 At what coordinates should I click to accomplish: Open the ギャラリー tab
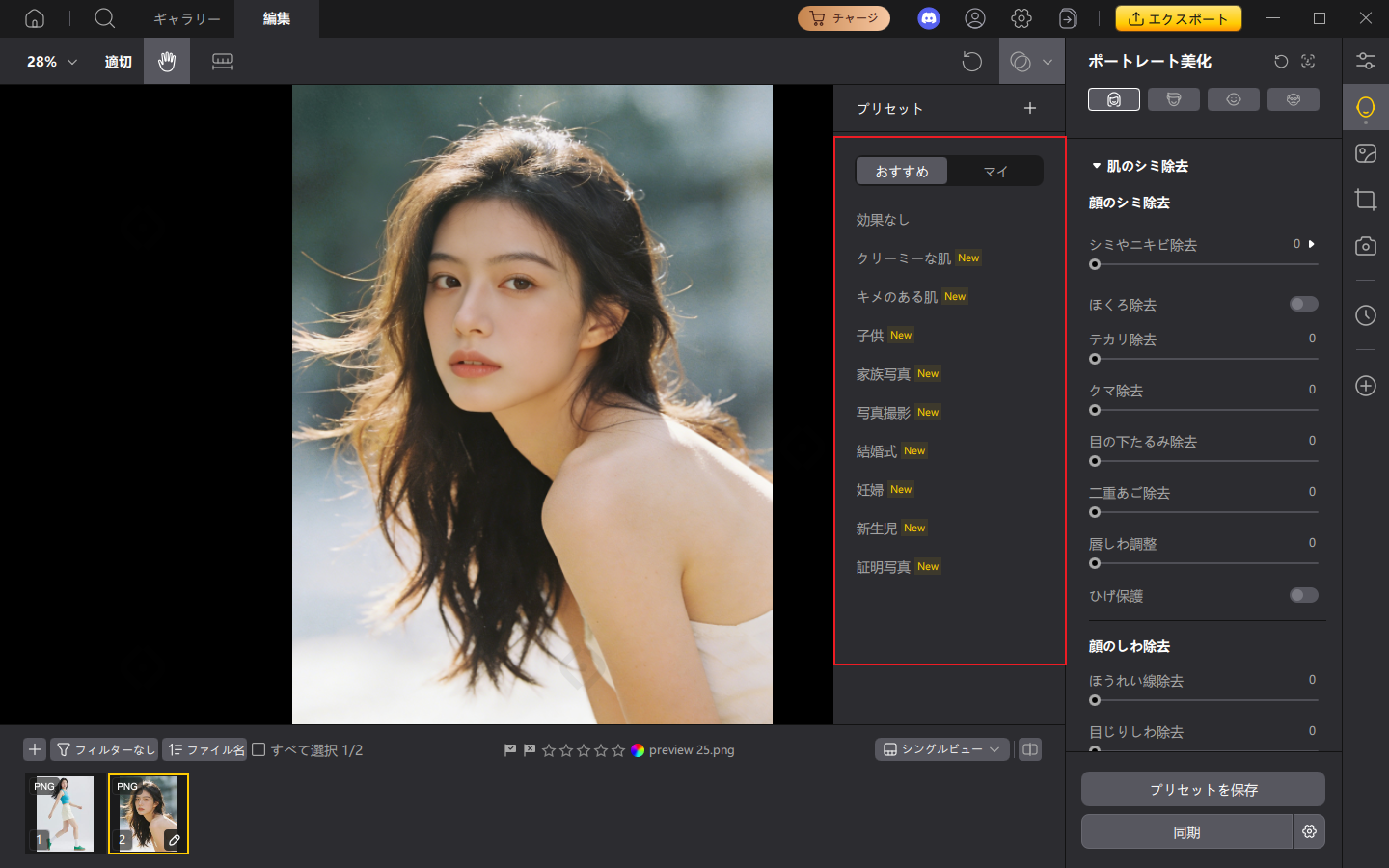[x=186, y=18]
